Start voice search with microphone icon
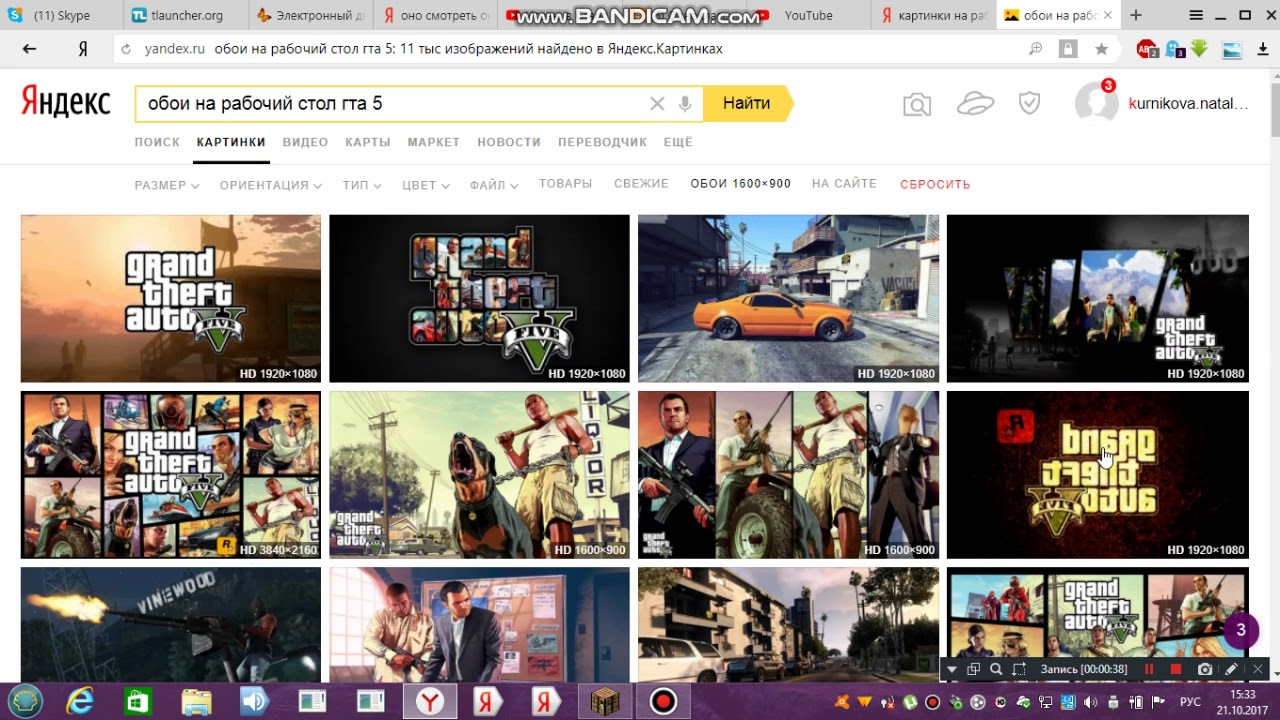1280x720 pixels. [685, 103]
